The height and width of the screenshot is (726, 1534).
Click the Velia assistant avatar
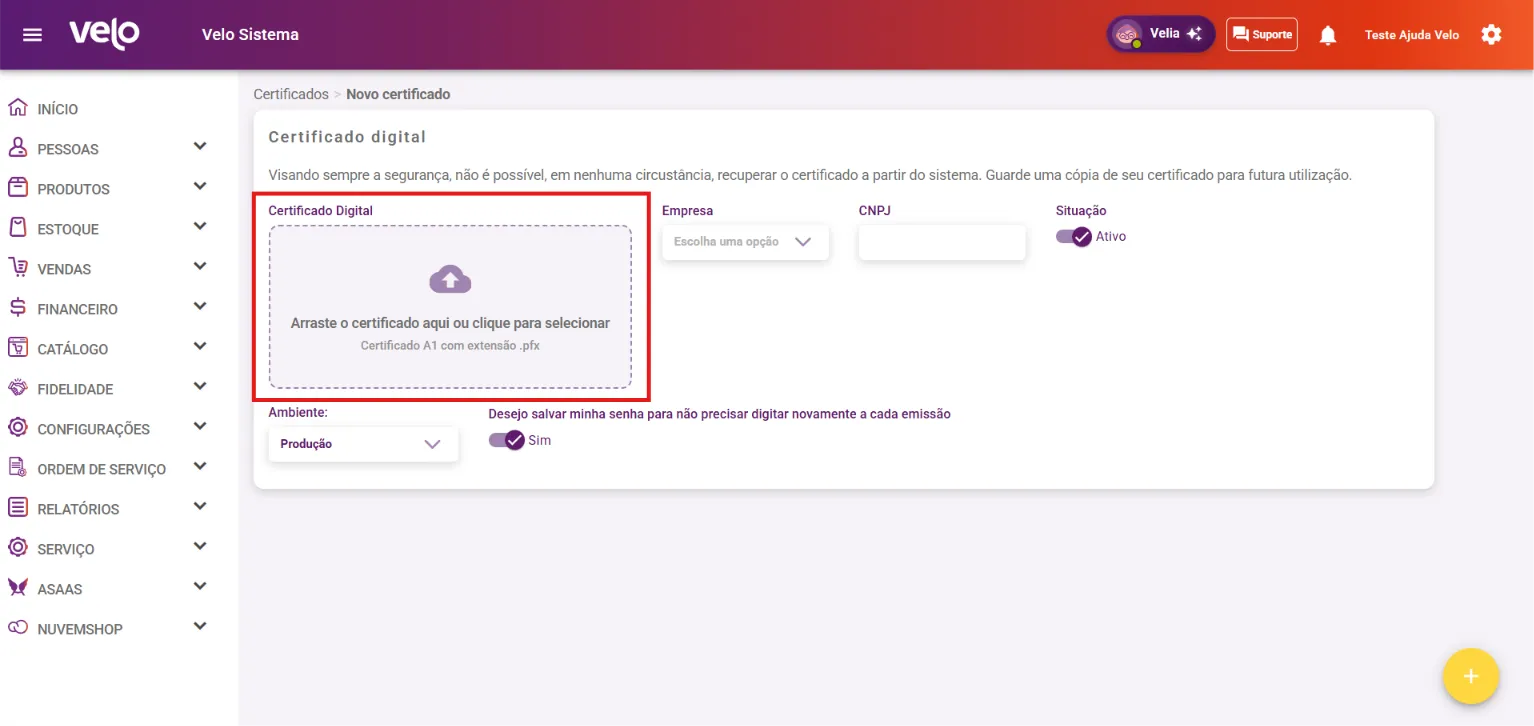point(1128,34)
